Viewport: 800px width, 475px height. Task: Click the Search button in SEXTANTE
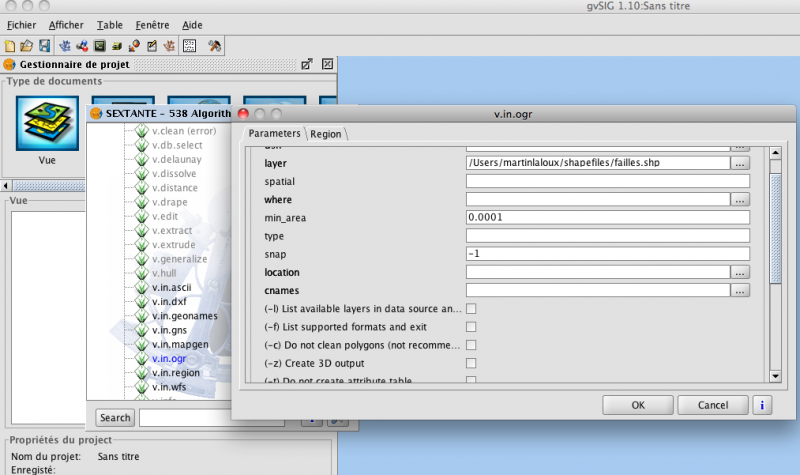click(x=115, y=417)
